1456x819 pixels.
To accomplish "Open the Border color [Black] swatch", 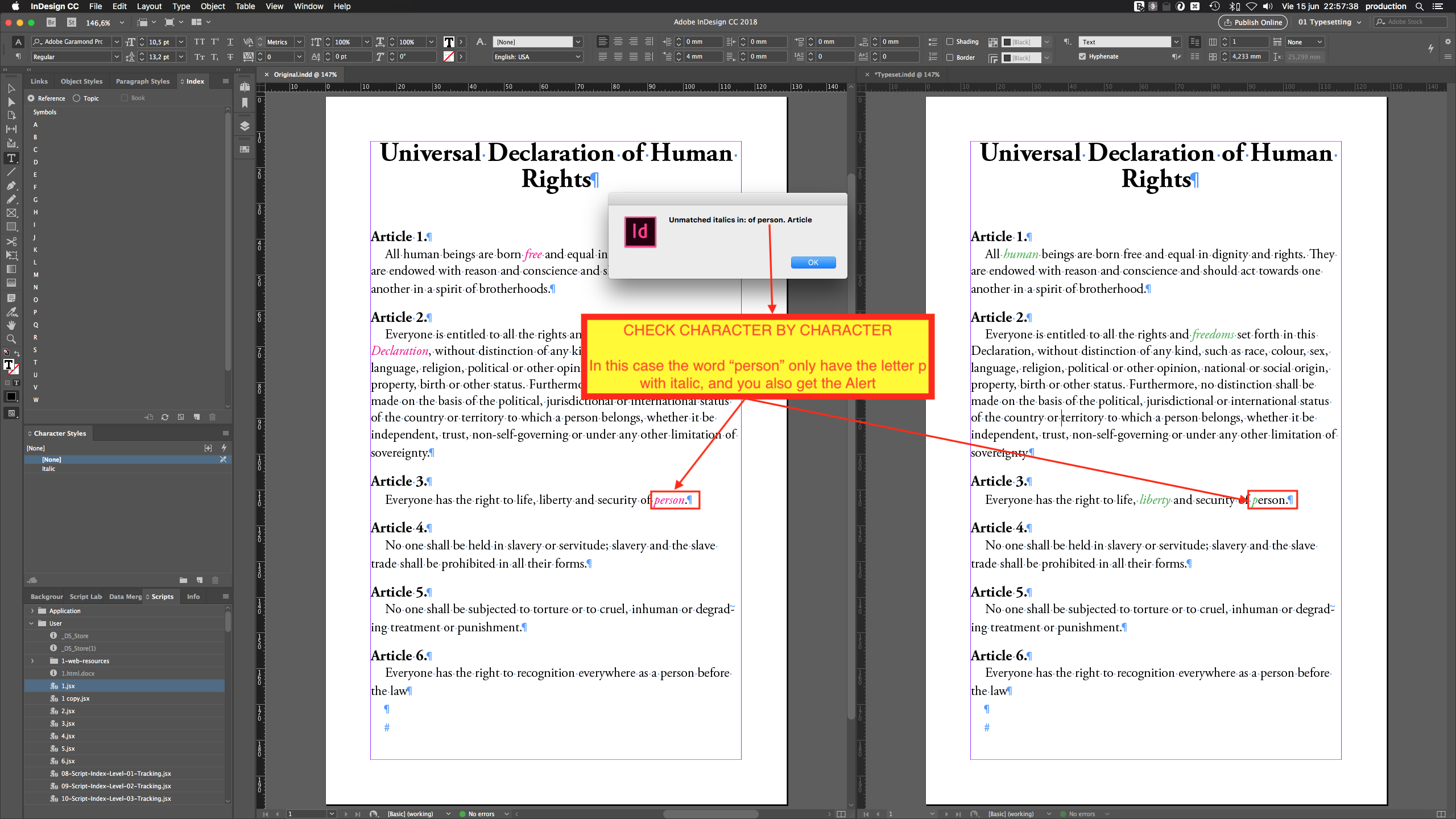I will (x=1021, y=57).
